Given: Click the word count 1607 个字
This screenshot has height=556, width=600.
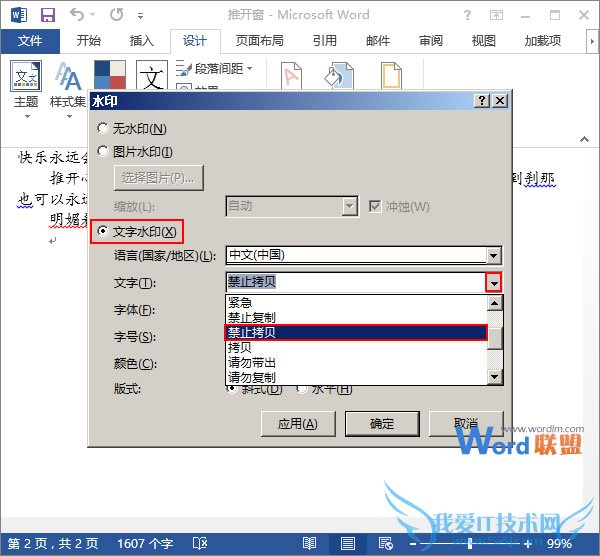Looking at the screenshot, I should pyautogui.click(x=145, y=544).
